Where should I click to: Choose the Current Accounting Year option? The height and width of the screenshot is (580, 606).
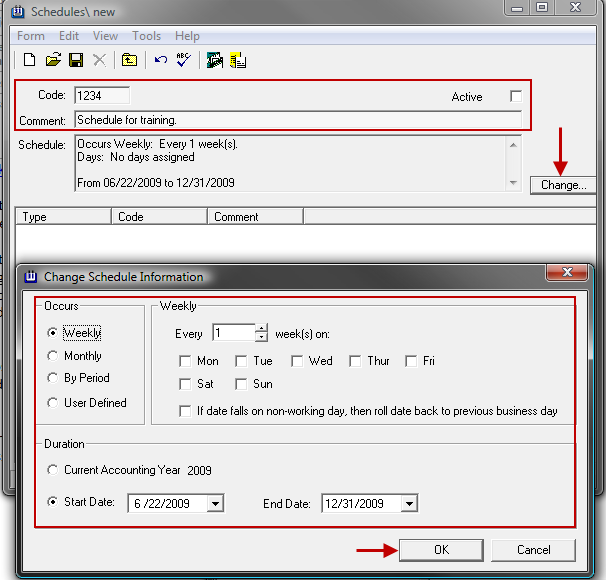pos(54,470)
